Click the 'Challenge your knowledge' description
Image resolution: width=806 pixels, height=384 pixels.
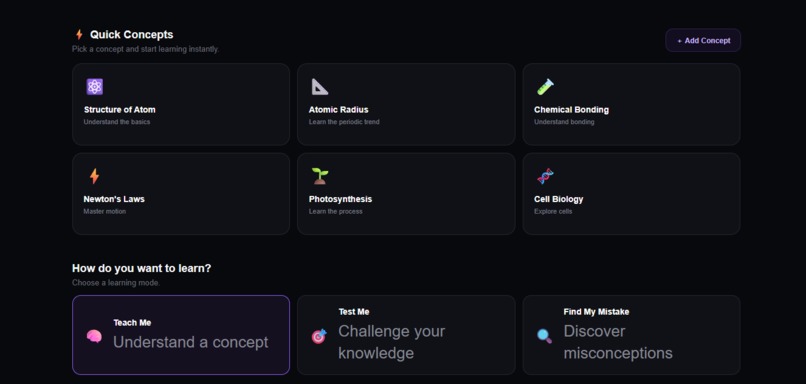(392, 342)
